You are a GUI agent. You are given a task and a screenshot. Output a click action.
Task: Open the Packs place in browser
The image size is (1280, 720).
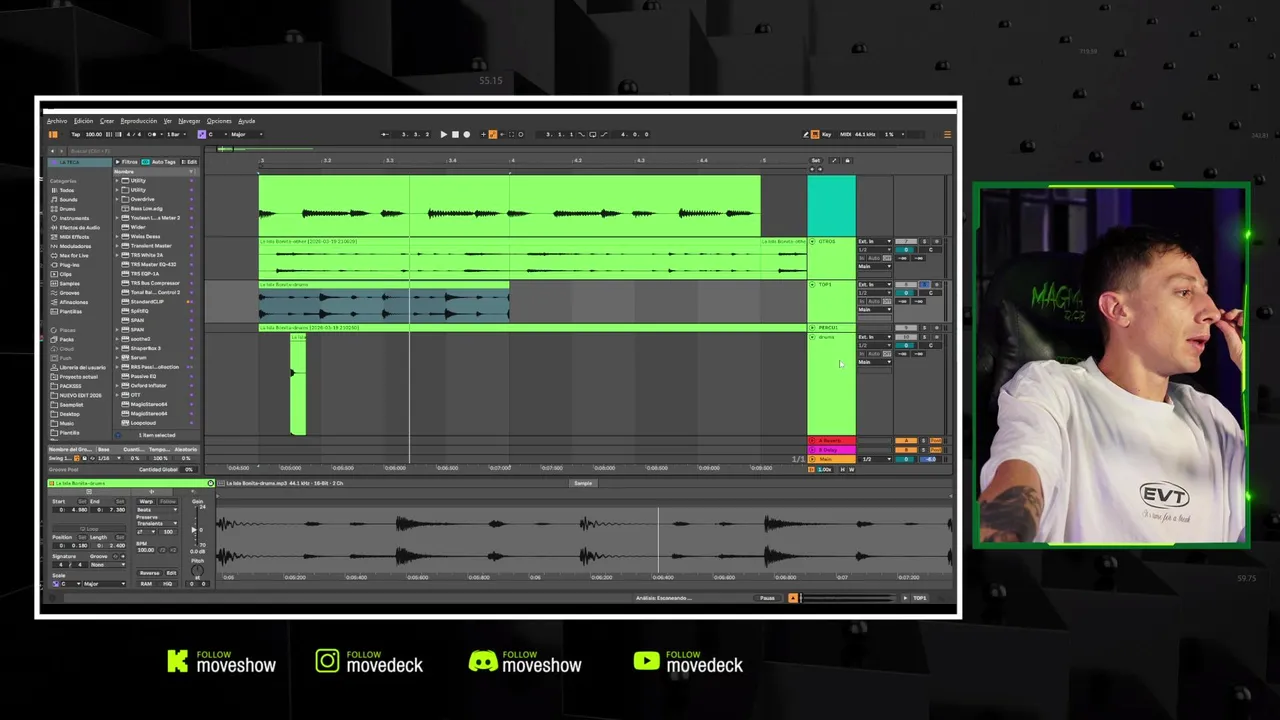pyautogui.click(x=66, y=340)
